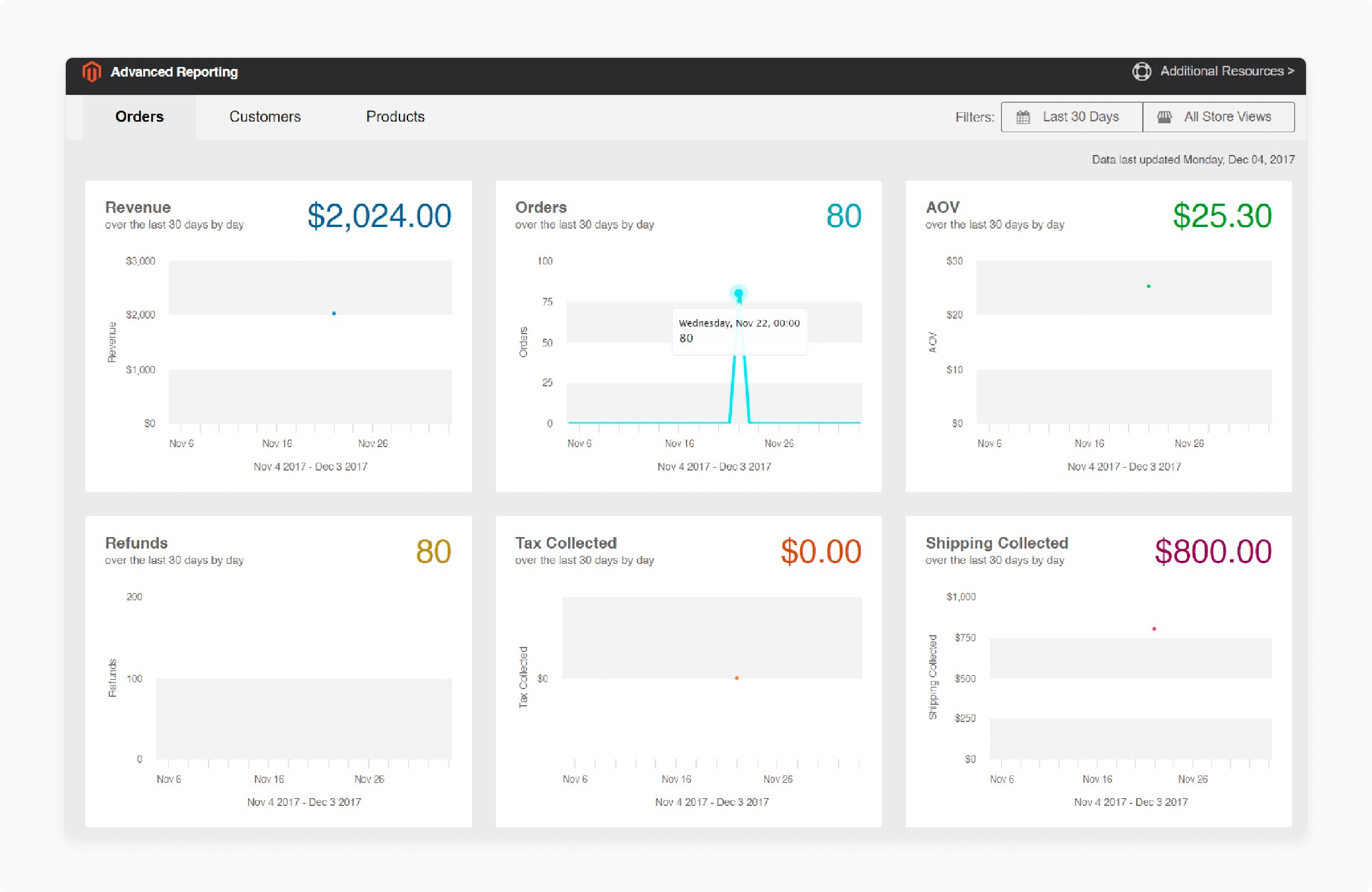Click the pink point in Shipping Collected chart

(x=1153, y=629)
